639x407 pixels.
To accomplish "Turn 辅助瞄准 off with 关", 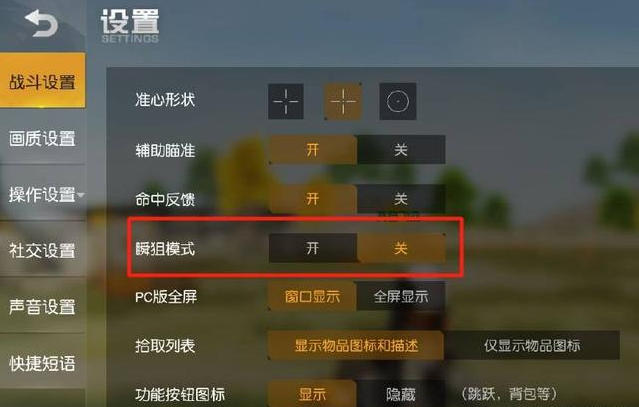I will click(x=401, y=150).
